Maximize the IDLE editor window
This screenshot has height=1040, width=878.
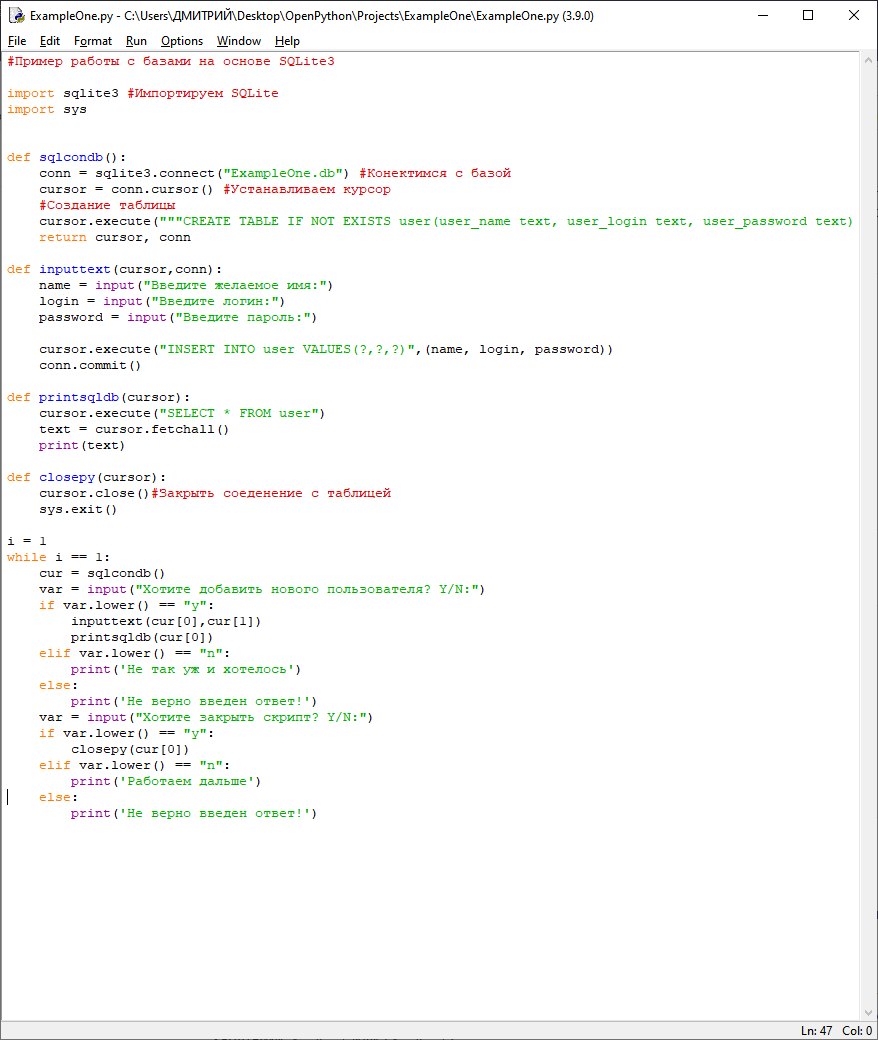pos(808,16)
